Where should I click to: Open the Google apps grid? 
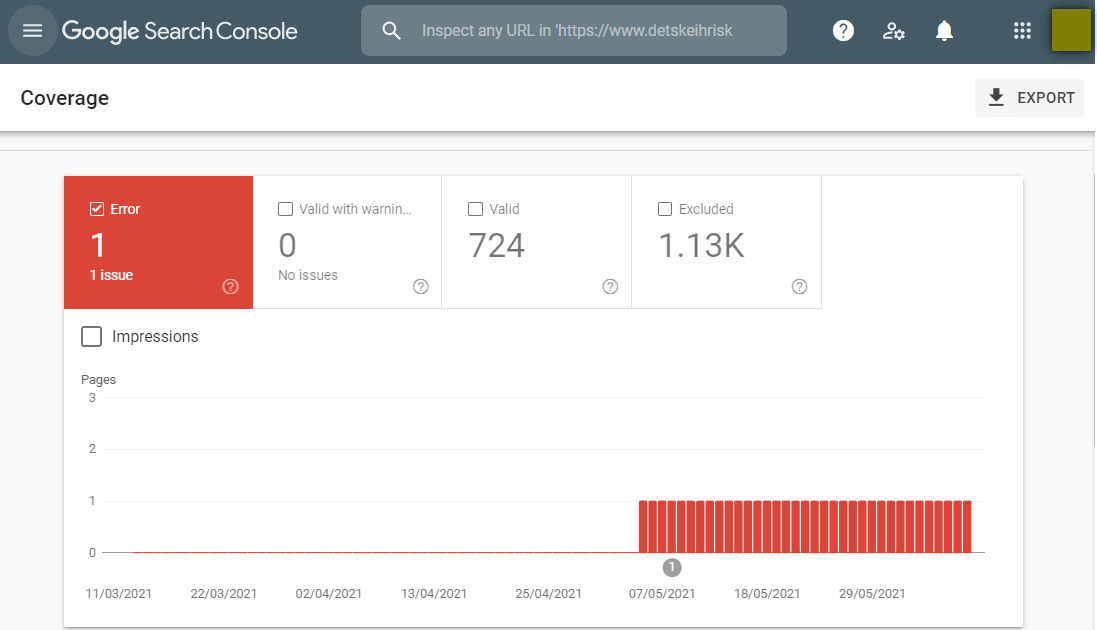click(x=1022, y=31)
